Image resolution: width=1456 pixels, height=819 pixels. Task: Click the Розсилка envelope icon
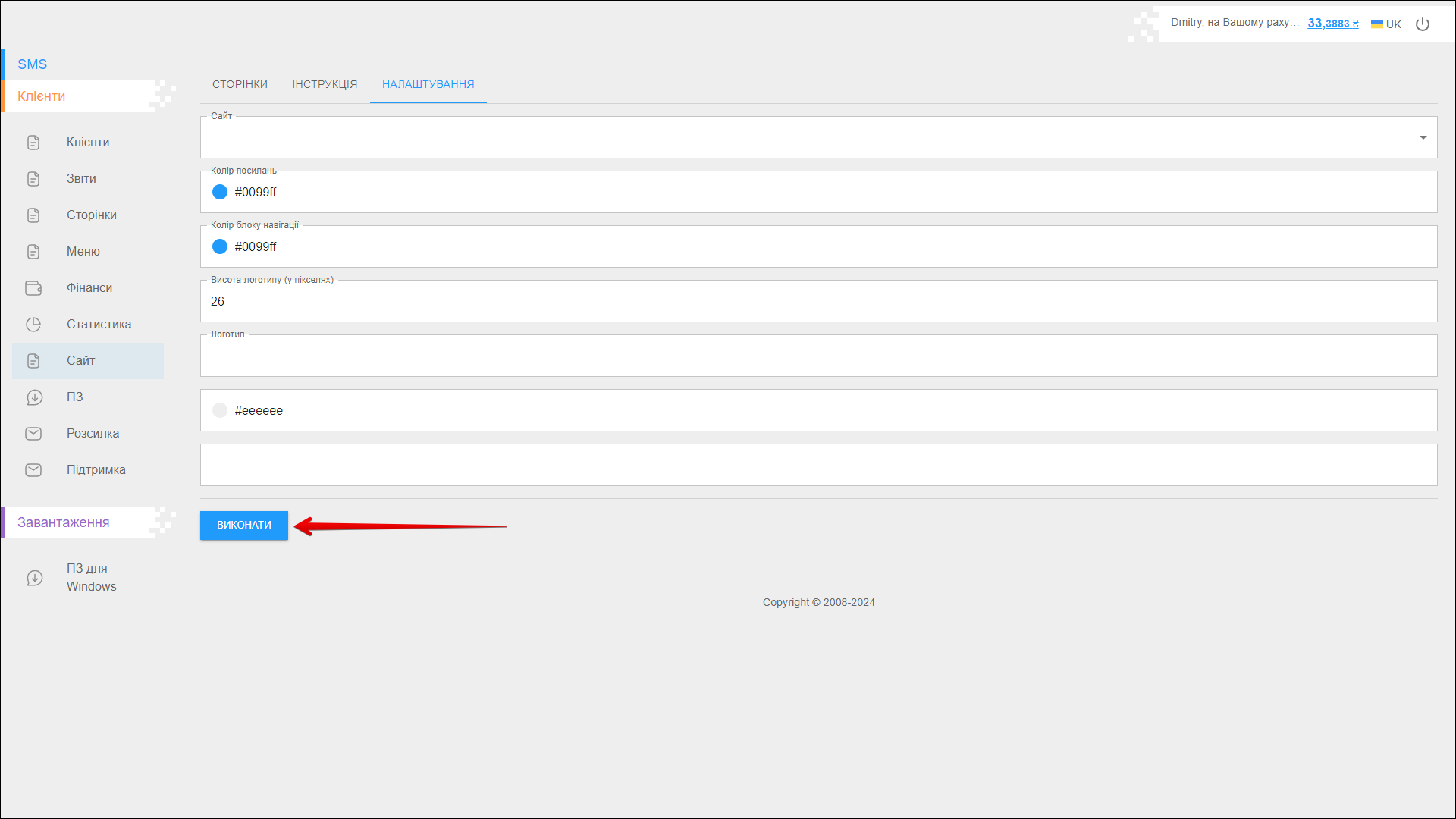click(x=33, y=434)
